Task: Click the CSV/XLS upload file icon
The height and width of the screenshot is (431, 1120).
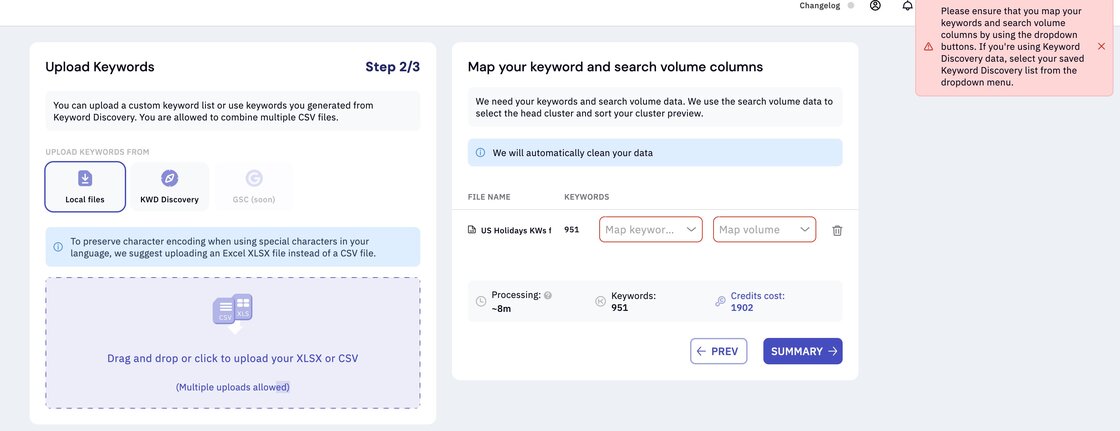Action: [233, 309]
